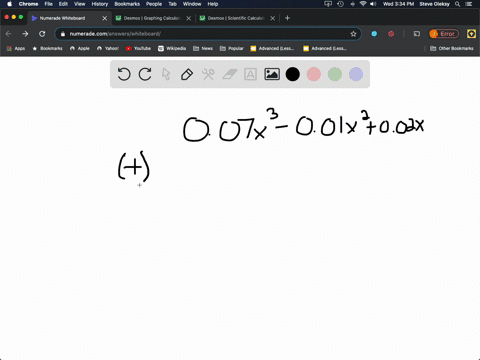Insert an image onto the whiteboard
This screenshot has width=480, height=360.
pos(272,74)
